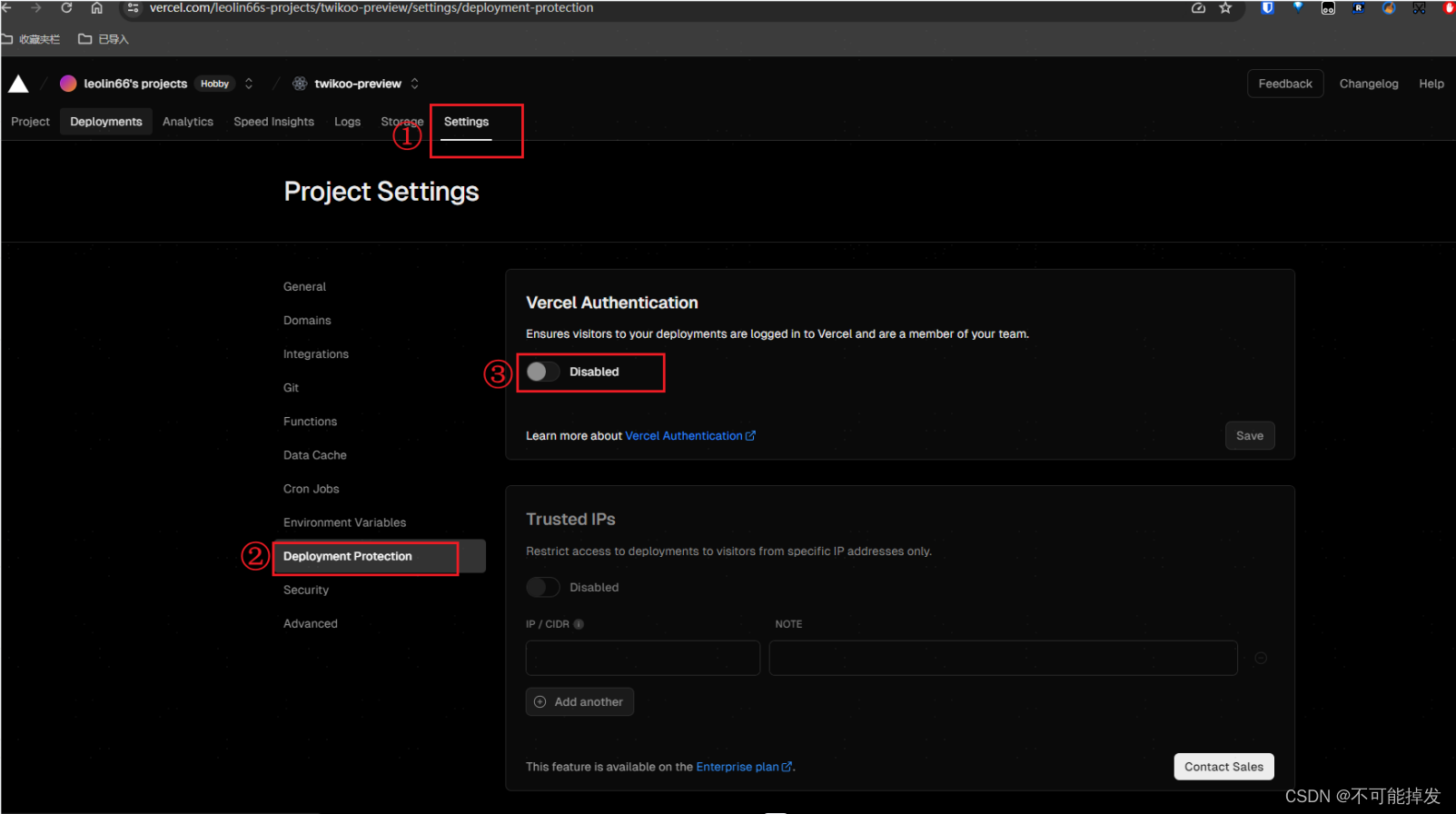Open Integrations settings in sidebar
Screen dimensions: 1456x814
(x=316, y=354)
